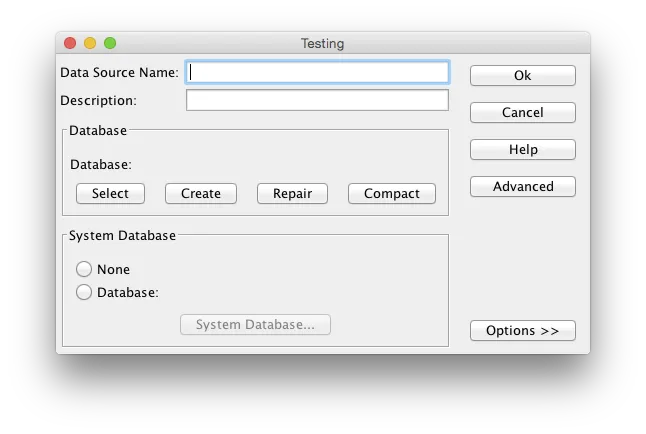The image size is (646, 434).
Task: Click Select to choose a database
Action: (x=110, y=194)
